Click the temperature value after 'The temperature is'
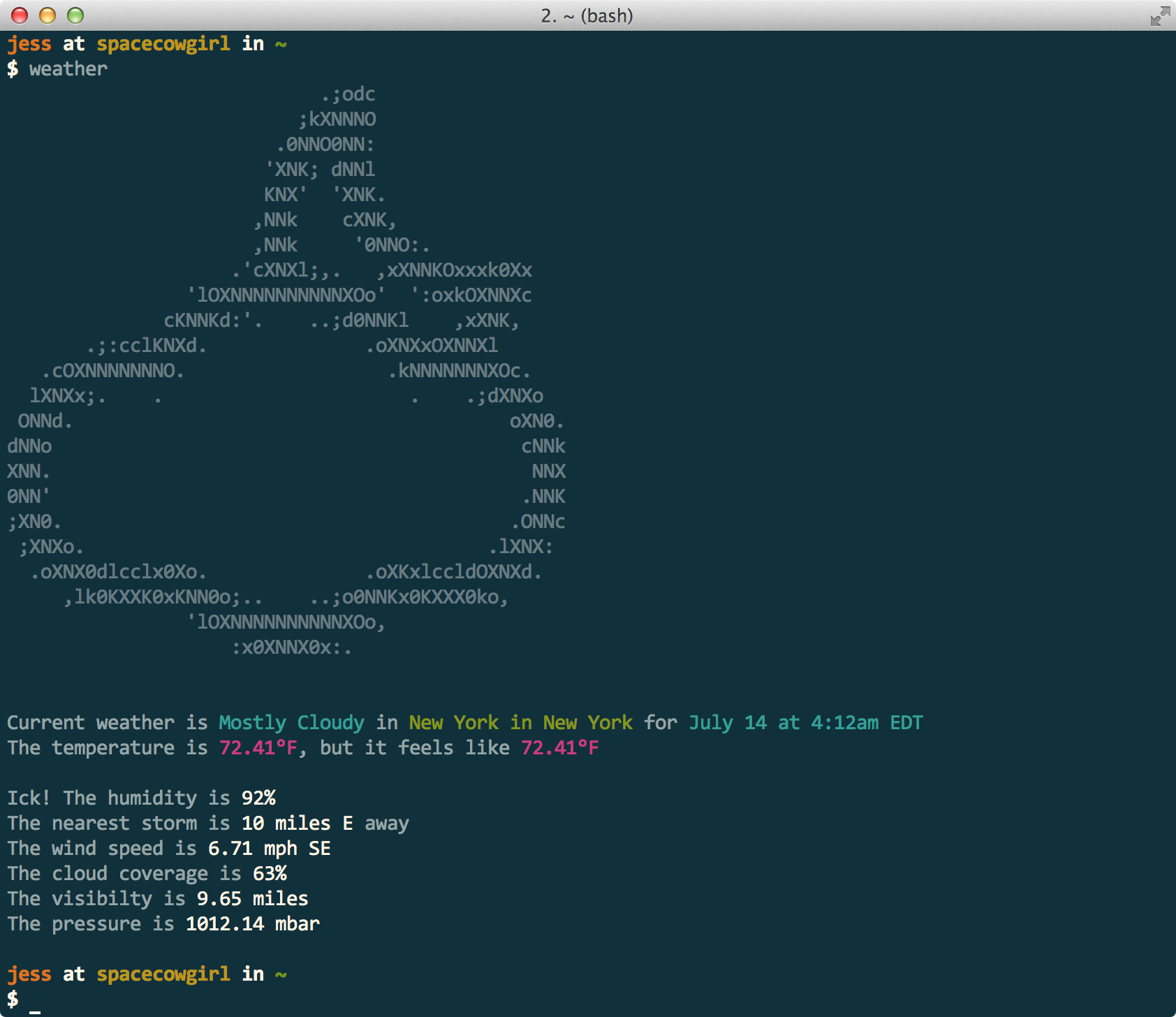This screenshot has height=1017, width=1176. click(x=258, y=748)
